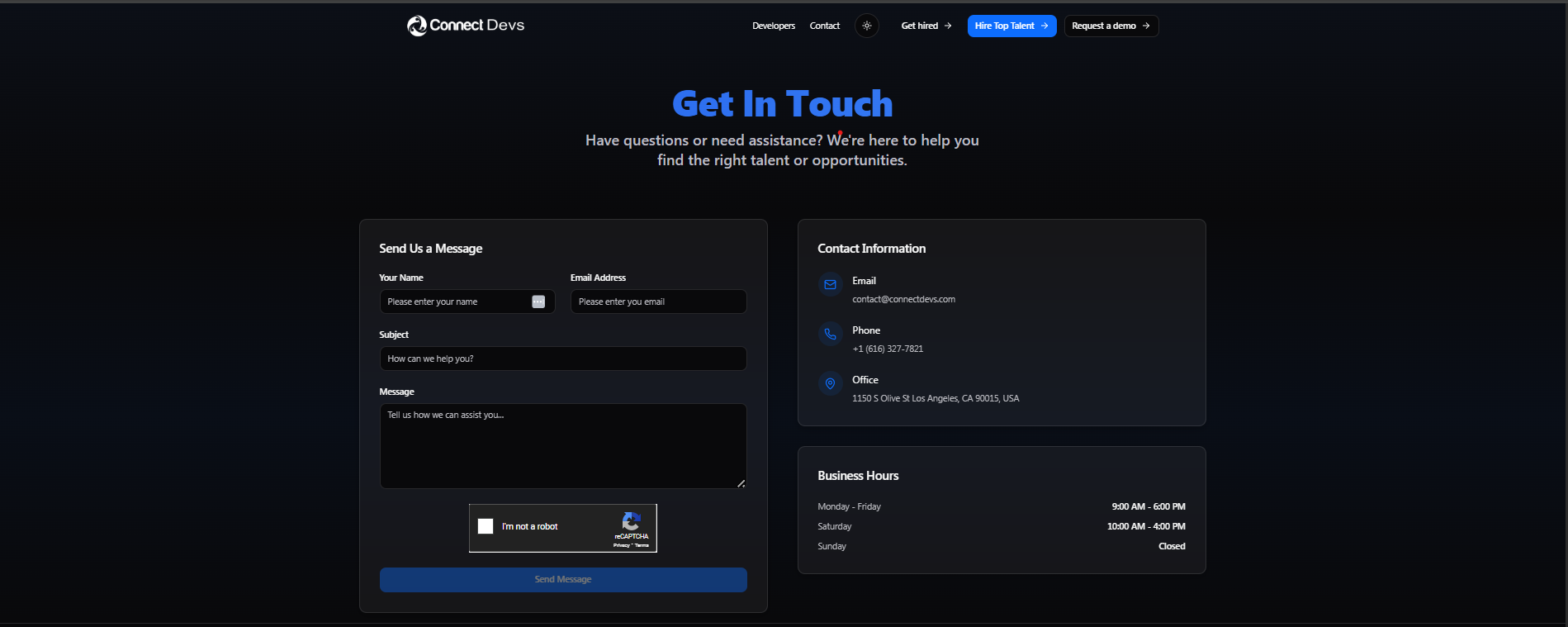Toggle the light/dark theme sun icon

[867, 26]
